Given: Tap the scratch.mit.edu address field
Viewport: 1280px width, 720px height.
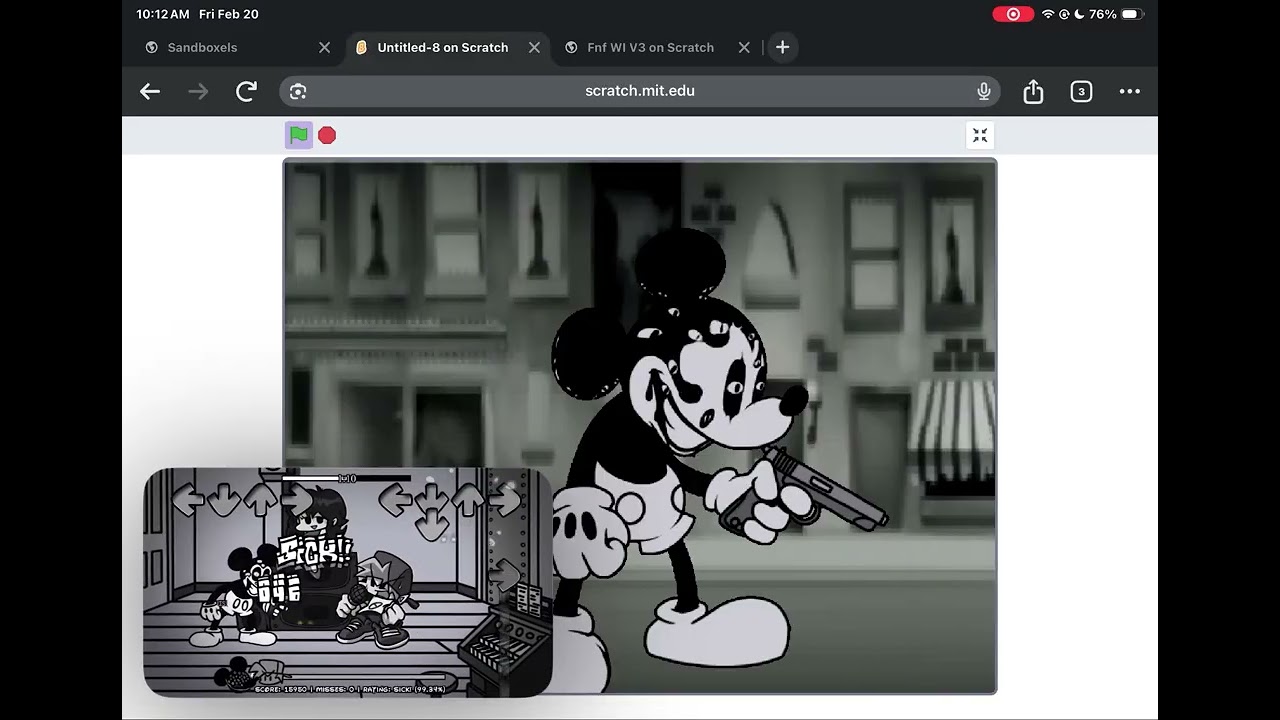Looking at the screenshot, I should 640,91.
